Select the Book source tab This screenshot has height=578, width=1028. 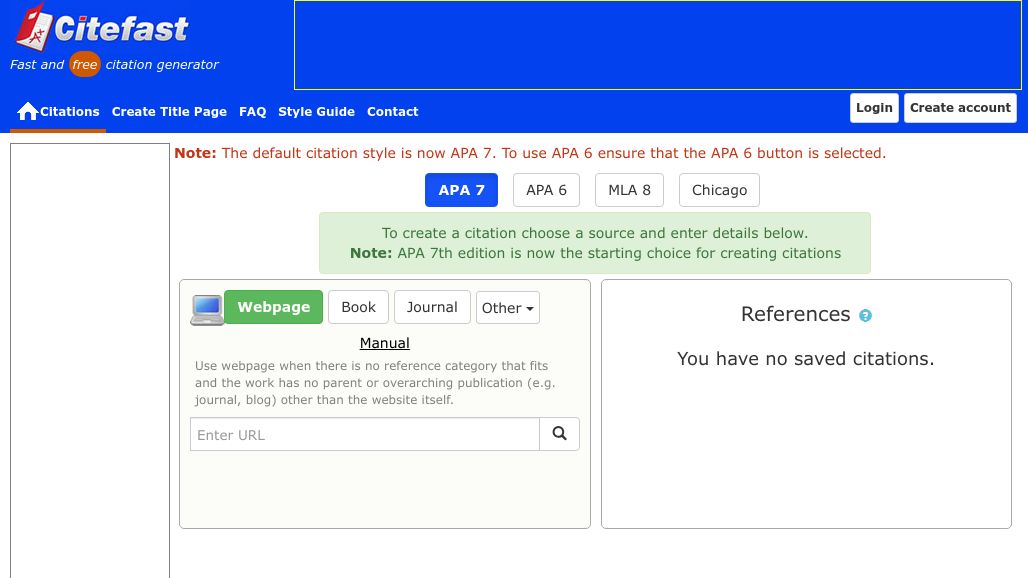tap(359, 307)
